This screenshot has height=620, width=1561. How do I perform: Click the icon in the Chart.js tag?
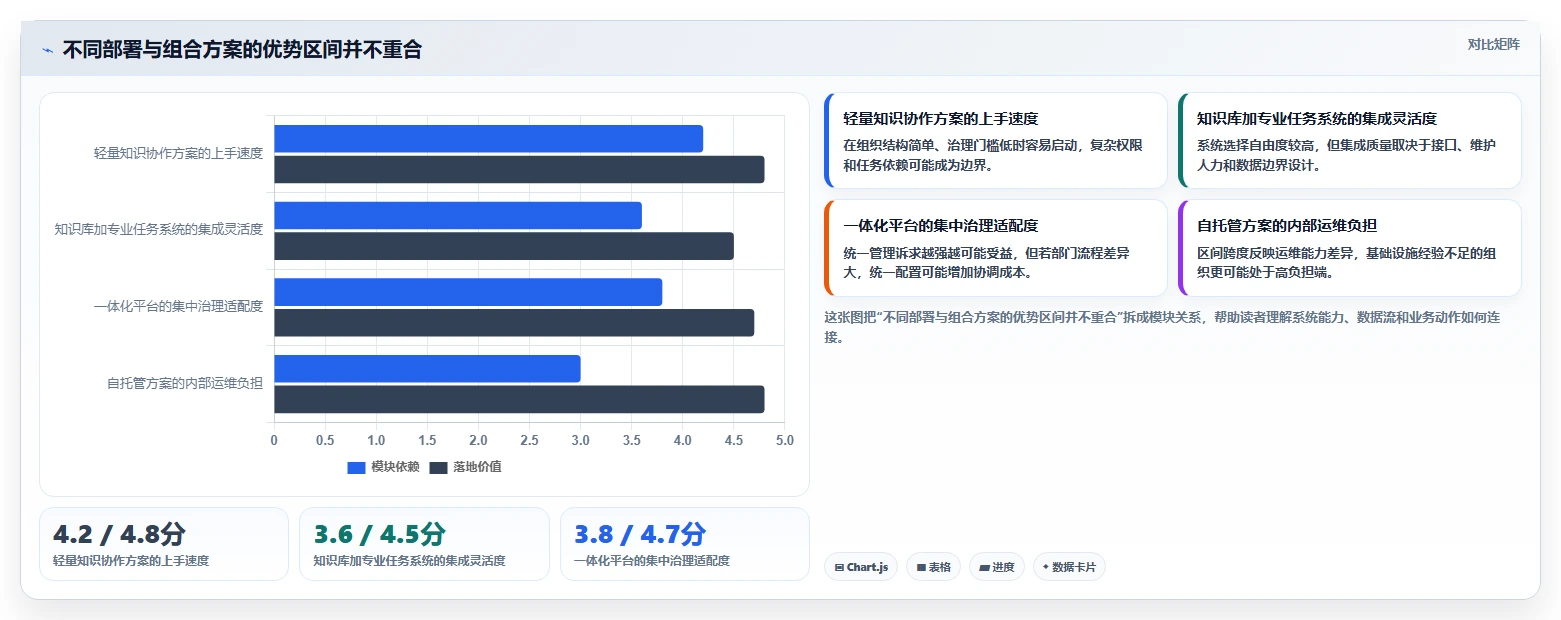coord(839,567)
